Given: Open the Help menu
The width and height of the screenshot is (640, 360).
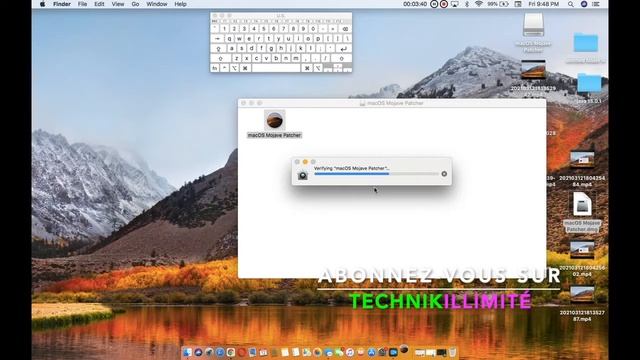Looking at the screenshot, I should coord(180,4).
